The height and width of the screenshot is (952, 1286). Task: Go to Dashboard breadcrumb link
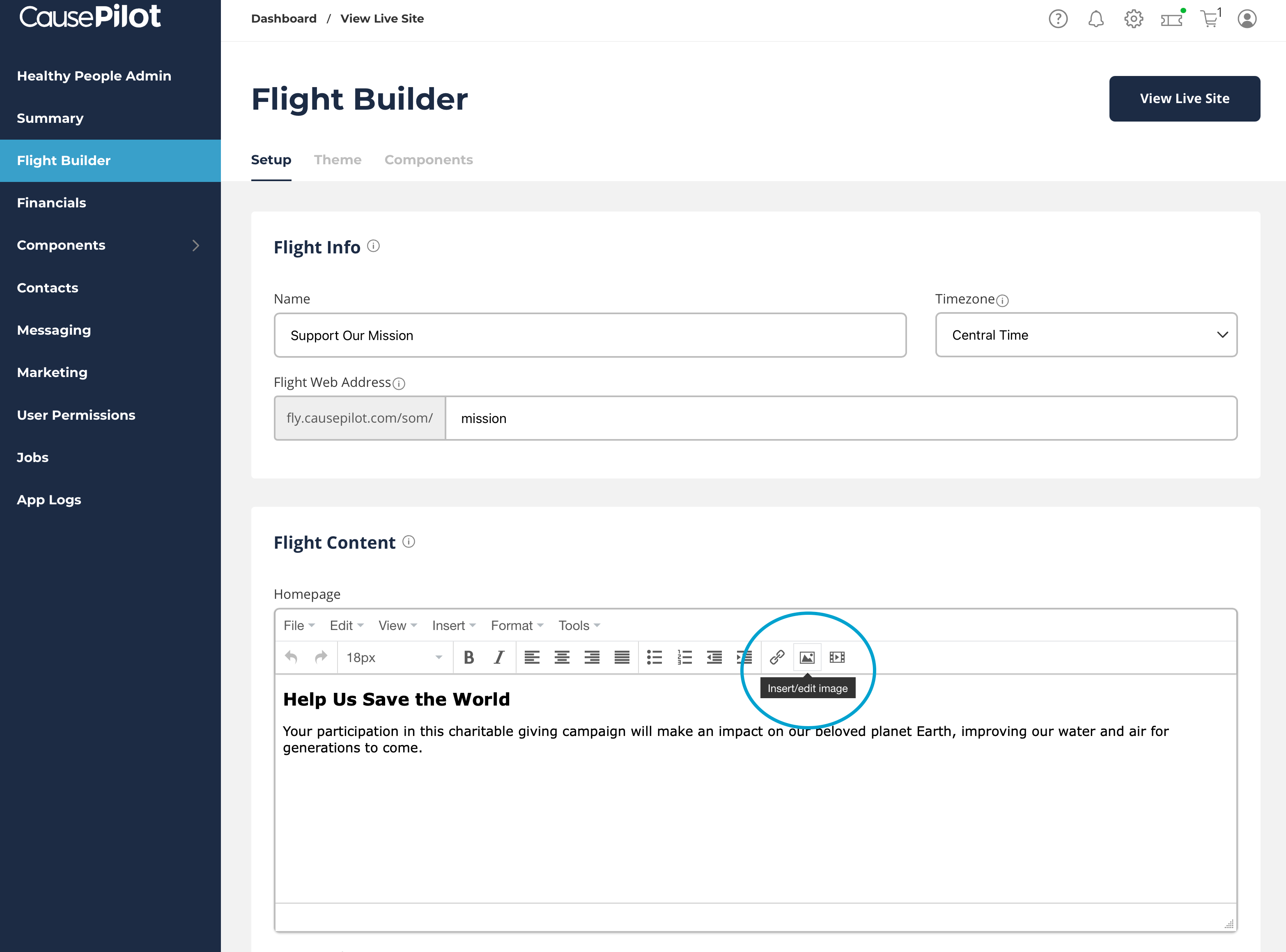[283, 18]
